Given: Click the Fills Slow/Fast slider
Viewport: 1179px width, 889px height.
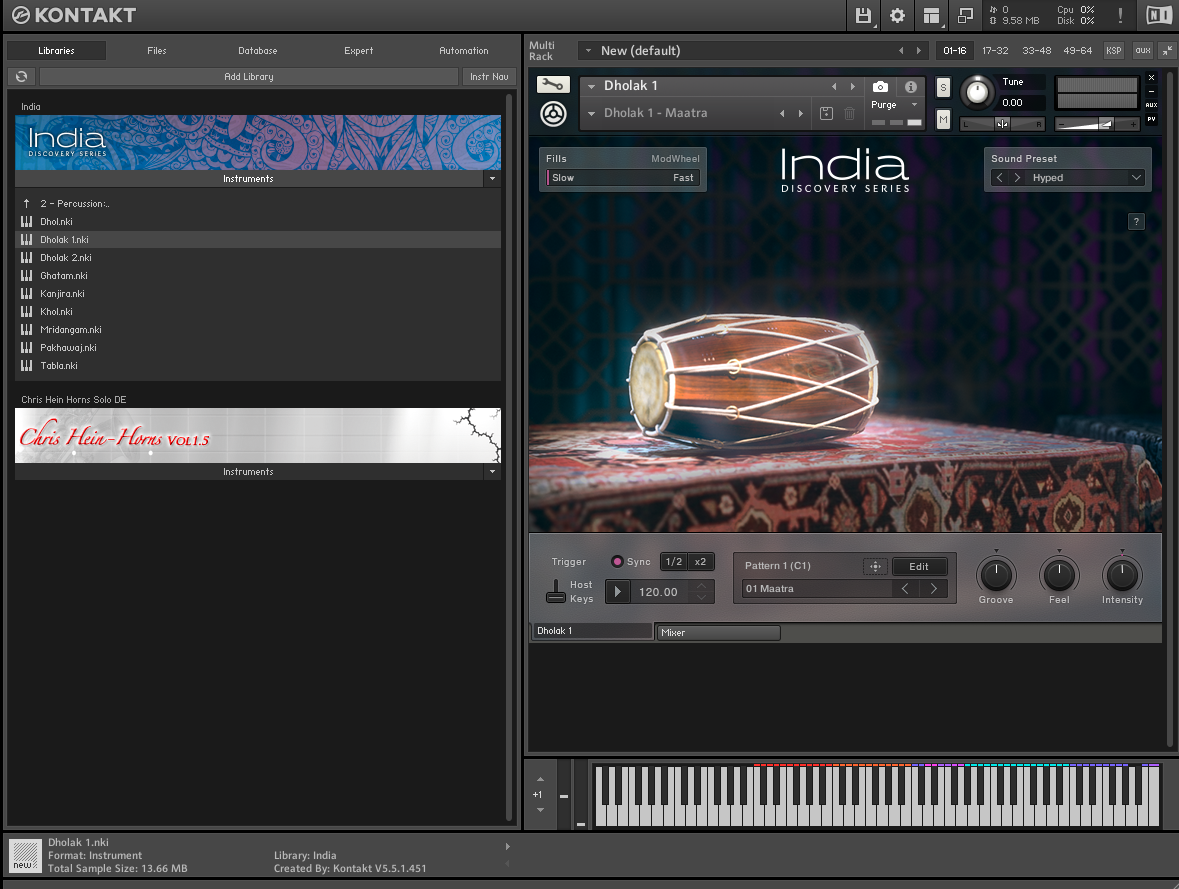Looking at the screenshot, I should pyautogui.click(x=623, y=177).
